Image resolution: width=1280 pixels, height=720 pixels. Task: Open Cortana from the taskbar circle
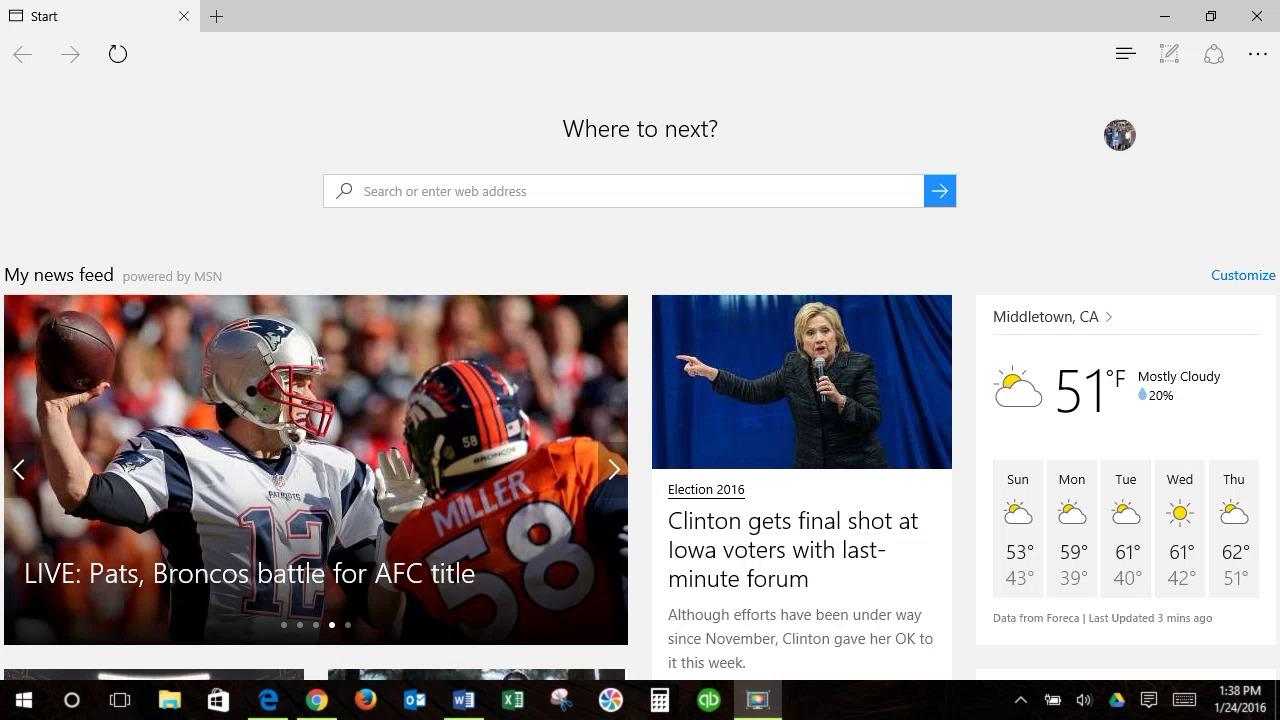[72, 700]
